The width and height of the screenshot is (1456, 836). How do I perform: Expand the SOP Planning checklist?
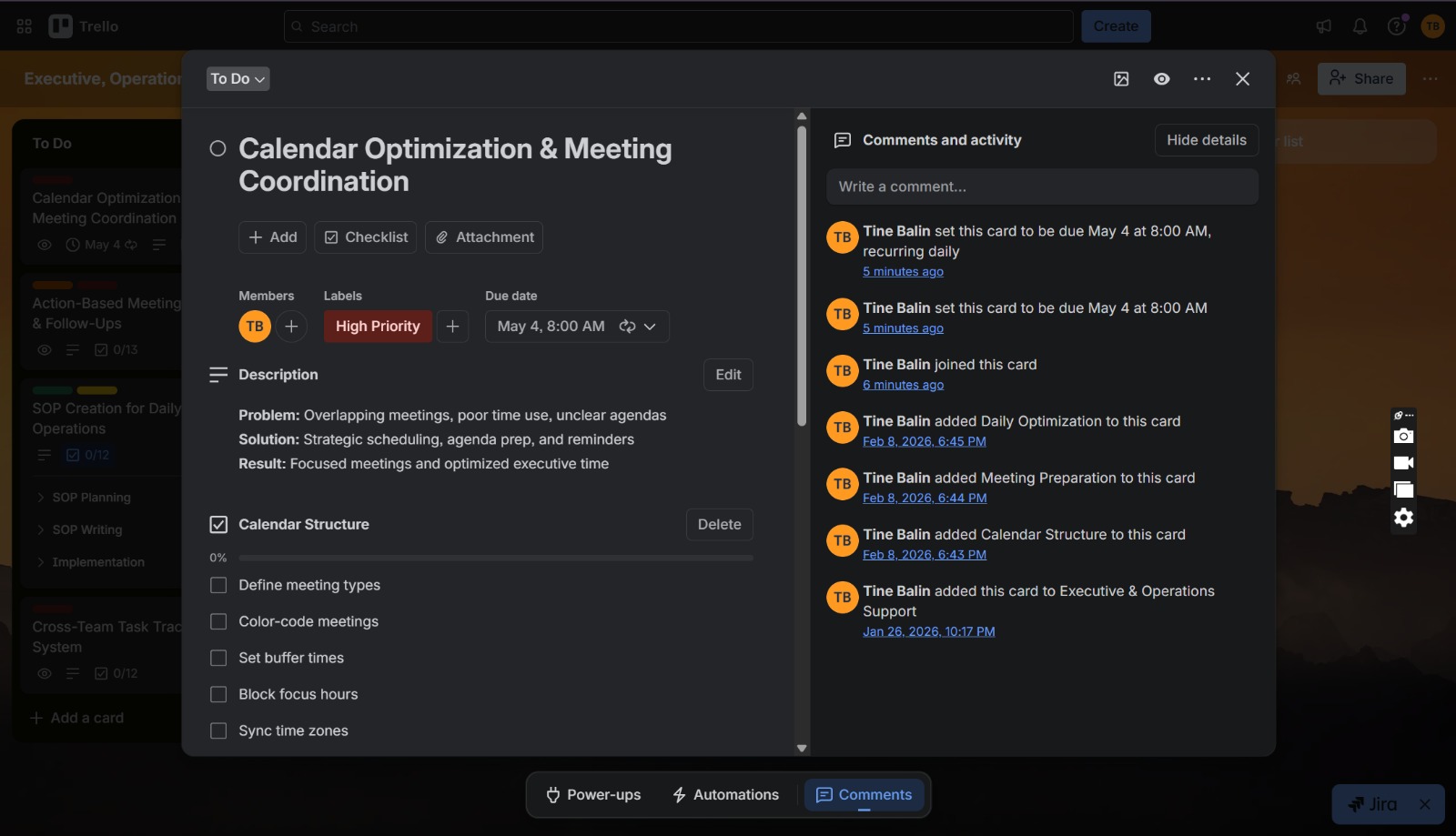40,498
